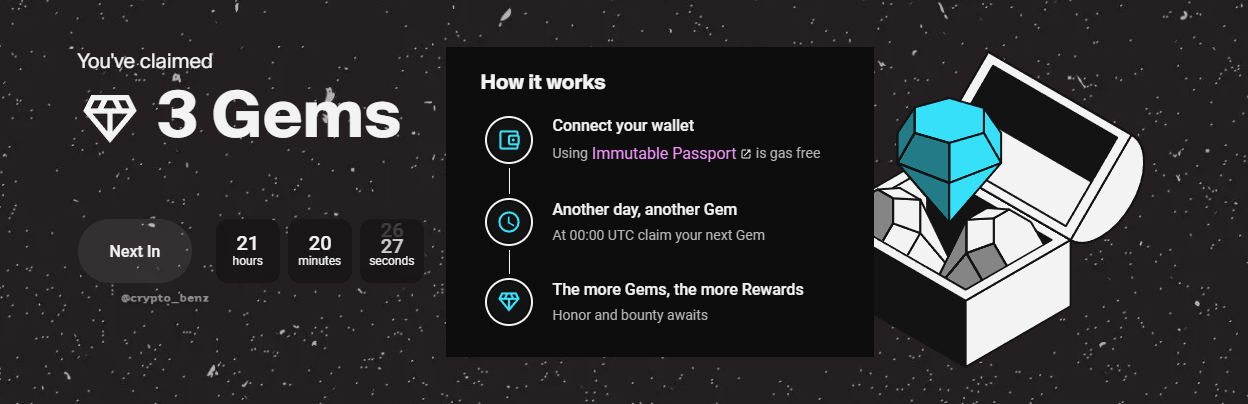This screenshot has width=1248, height=404.
Task: Click the external link icon after Immutable Passport
Action: tap(745, 154)
